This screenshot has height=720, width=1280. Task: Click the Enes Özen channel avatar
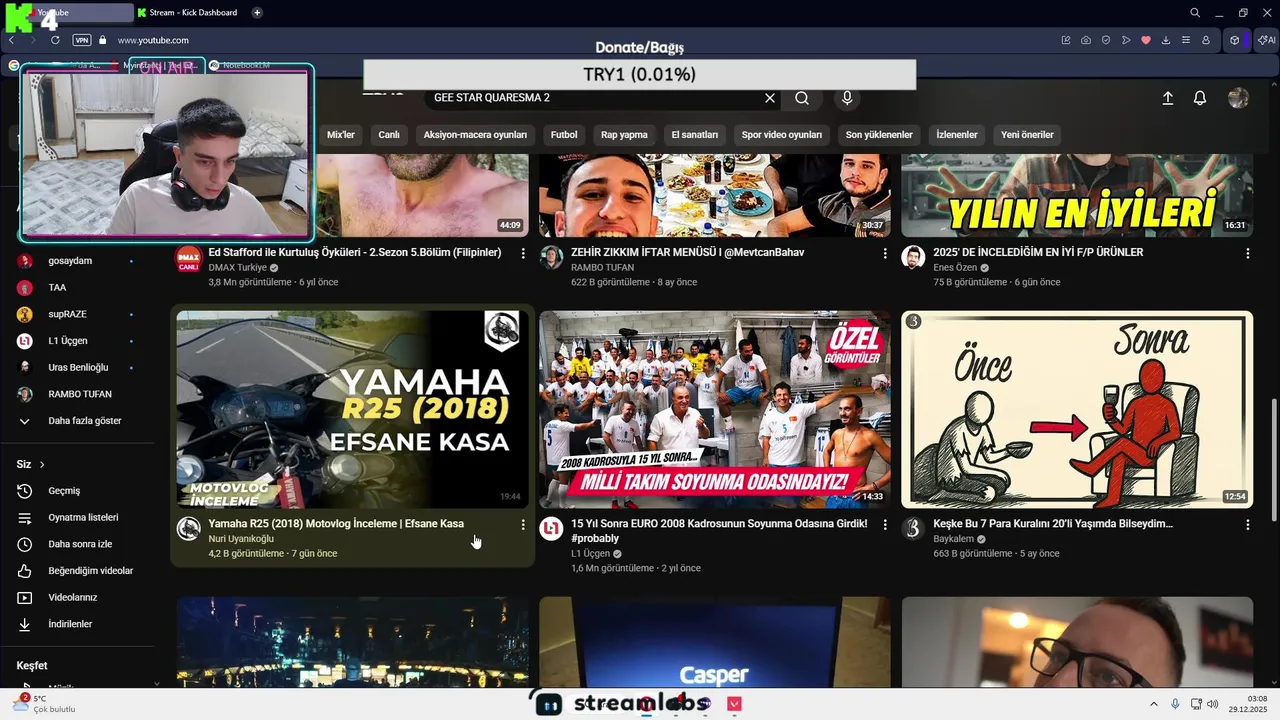913,258
